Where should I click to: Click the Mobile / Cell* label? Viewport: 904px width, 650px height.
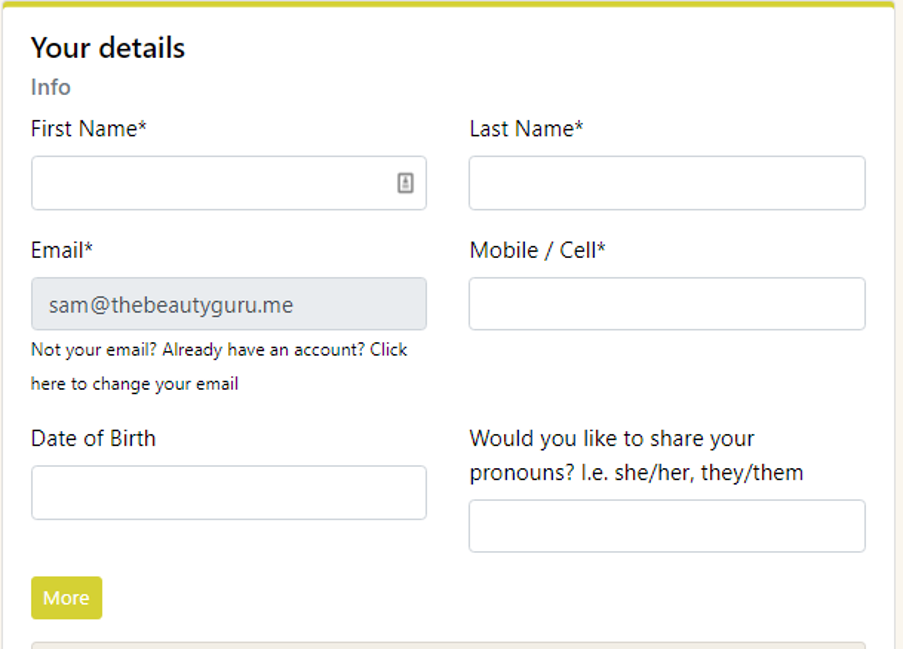pyautogui.click(x=537, y=250)
